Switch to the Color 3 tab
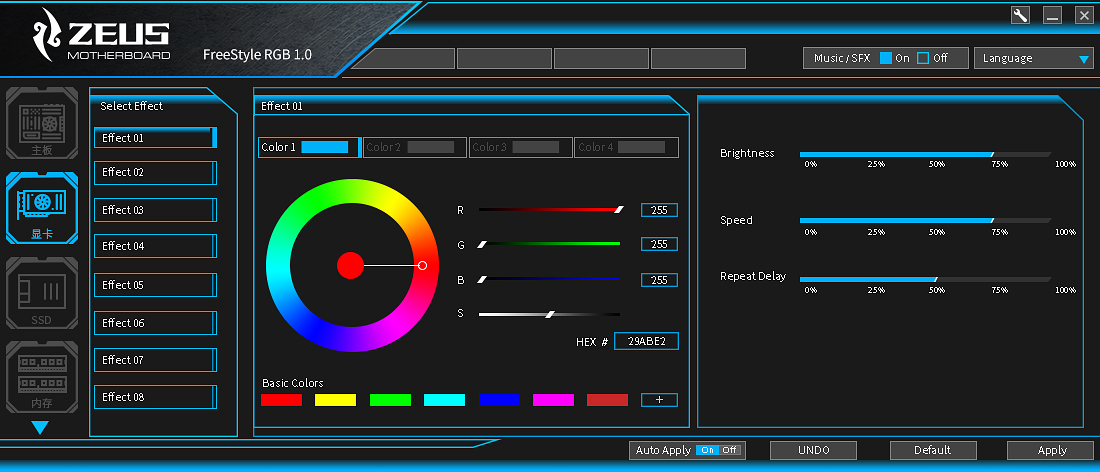Screen dimensions: 1100x472 tap(520, 148)
